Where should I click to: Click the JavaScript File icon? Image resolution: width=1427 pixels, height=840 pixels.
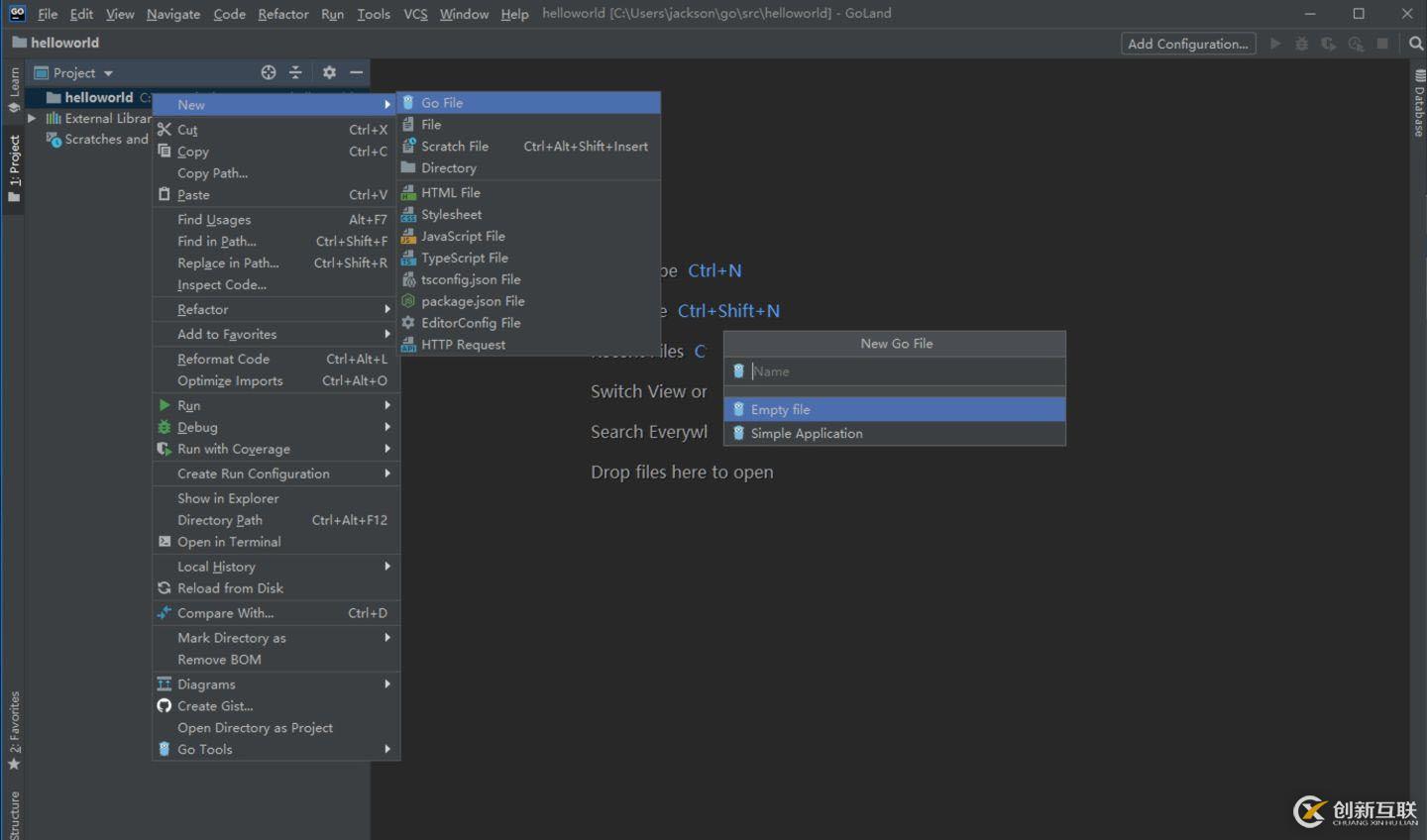click(408, 237)
